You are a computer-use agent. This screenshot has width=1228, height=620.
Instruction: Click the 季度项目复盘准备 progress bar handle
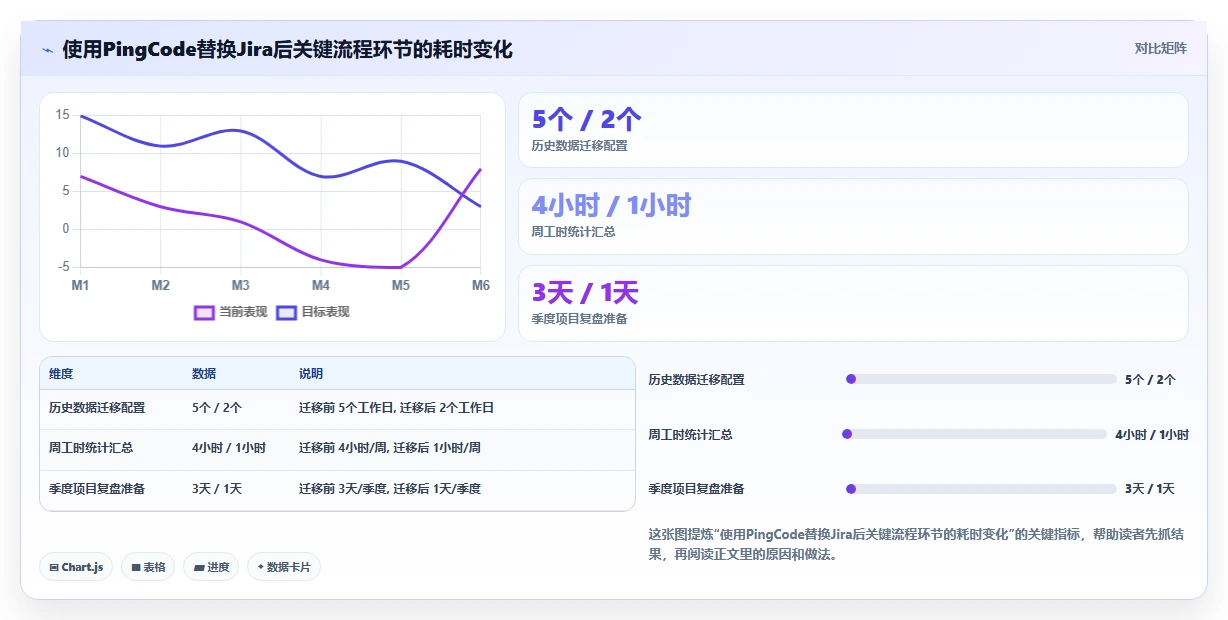pyautogui.click(x=851, y=489)
